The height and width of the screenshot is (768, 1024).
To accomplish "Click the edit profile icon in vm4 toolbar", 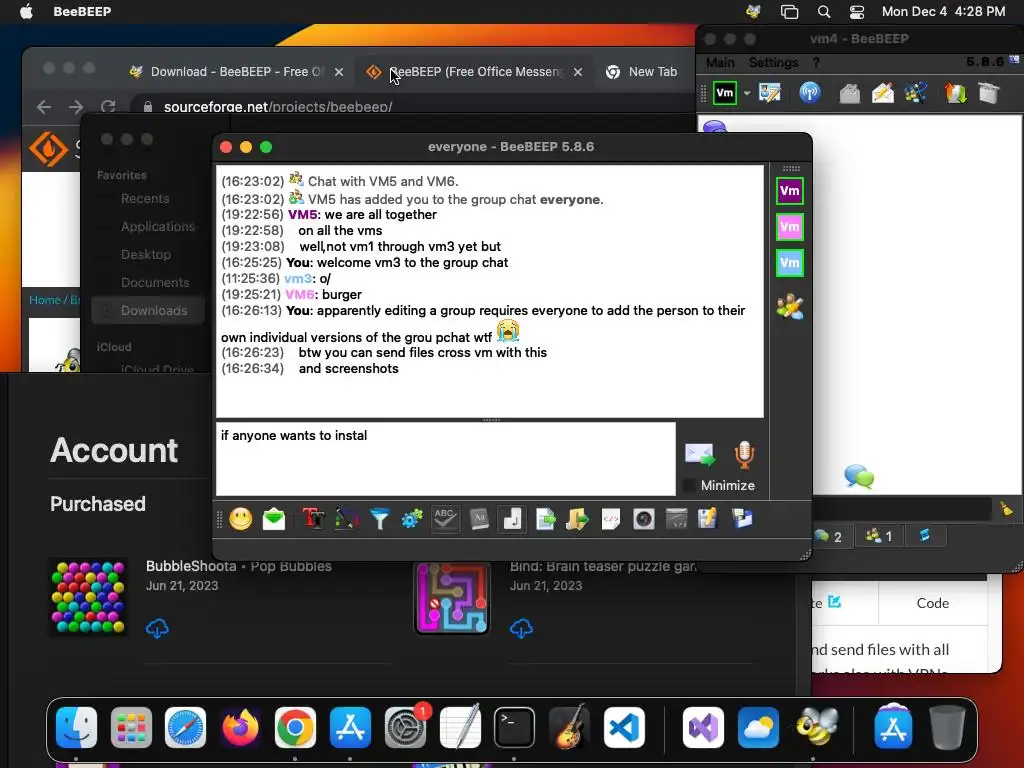I will click(770, 93).
